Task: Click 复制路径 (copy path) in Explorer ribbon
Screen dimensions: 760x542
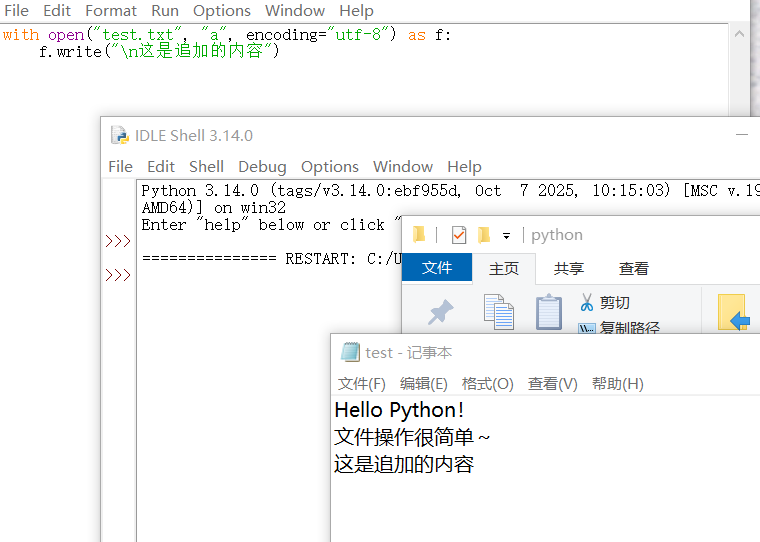Action: [x=619, y=327]
